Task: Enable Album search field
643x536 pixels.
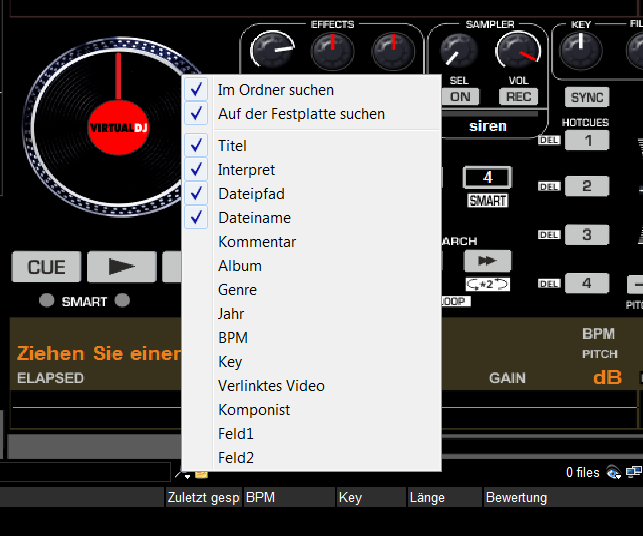Action: click(311, 266)
